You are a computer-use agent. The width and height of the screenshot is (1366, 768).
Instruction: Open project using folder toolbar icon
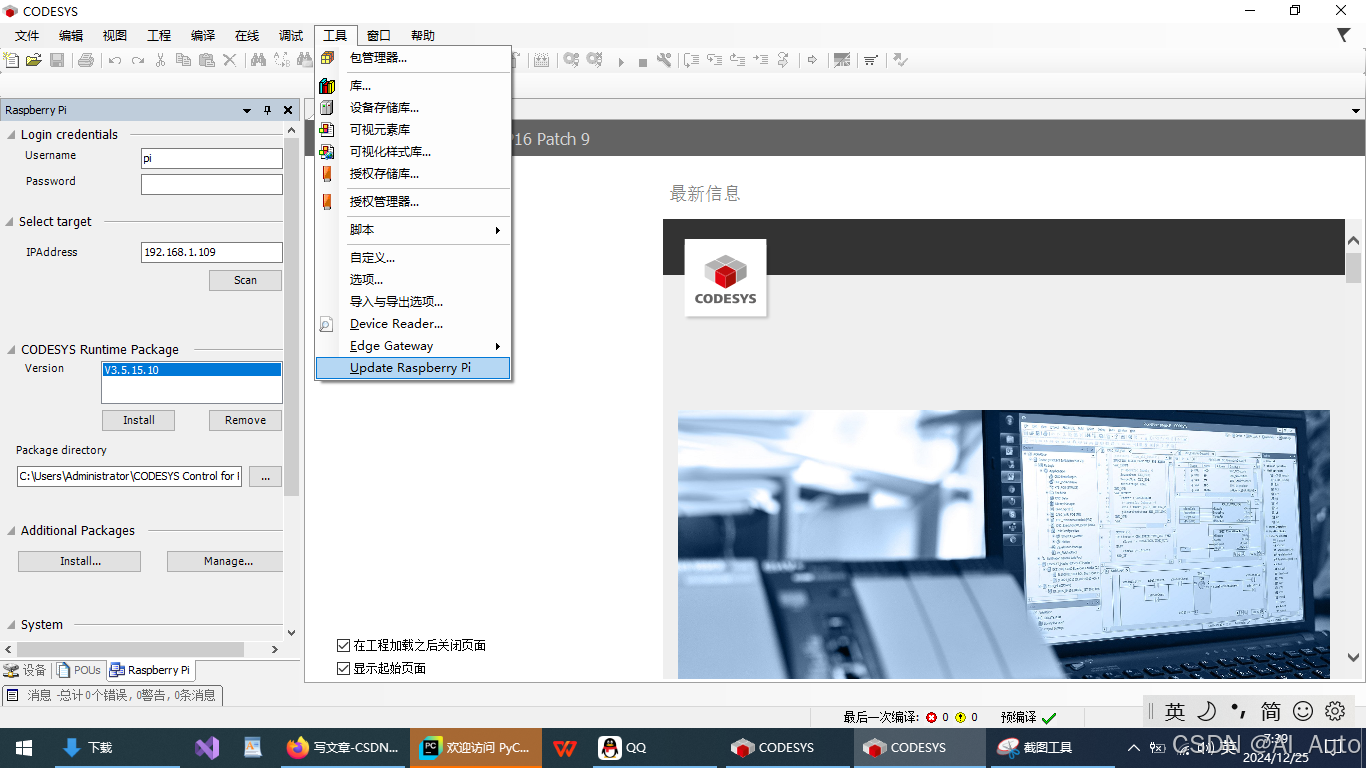(x=33, y=60)
